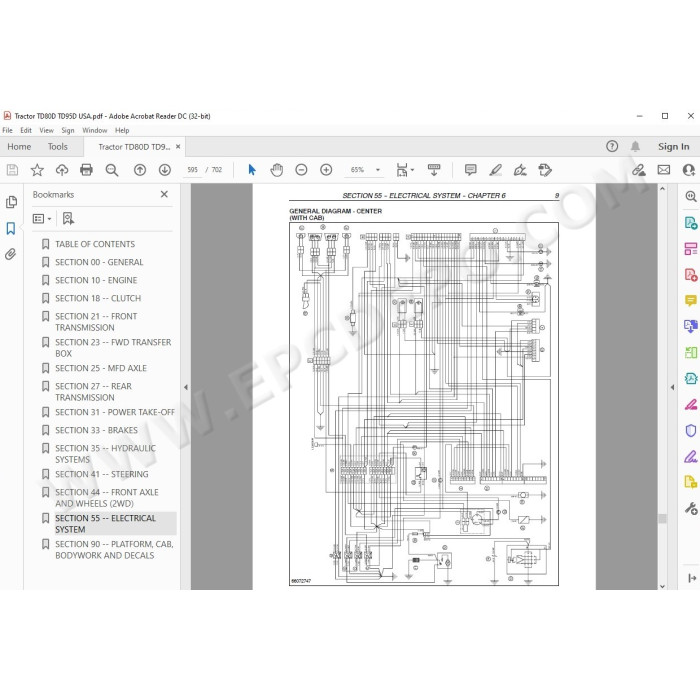Open the share with others person icon

pyautogui.click(x=689, y=170)
